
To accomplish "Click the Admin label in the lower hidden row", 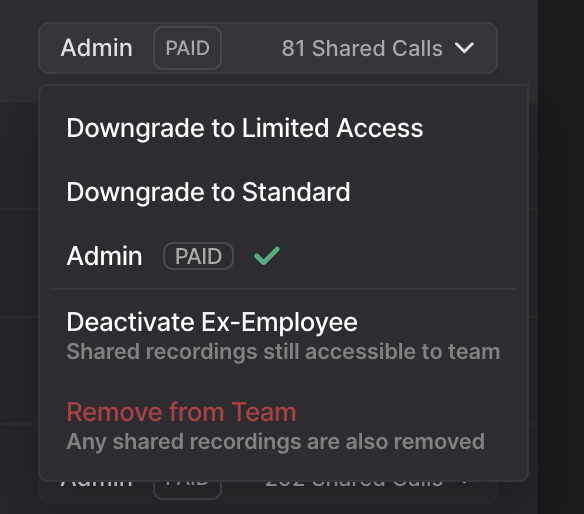I will pos(96,485).
